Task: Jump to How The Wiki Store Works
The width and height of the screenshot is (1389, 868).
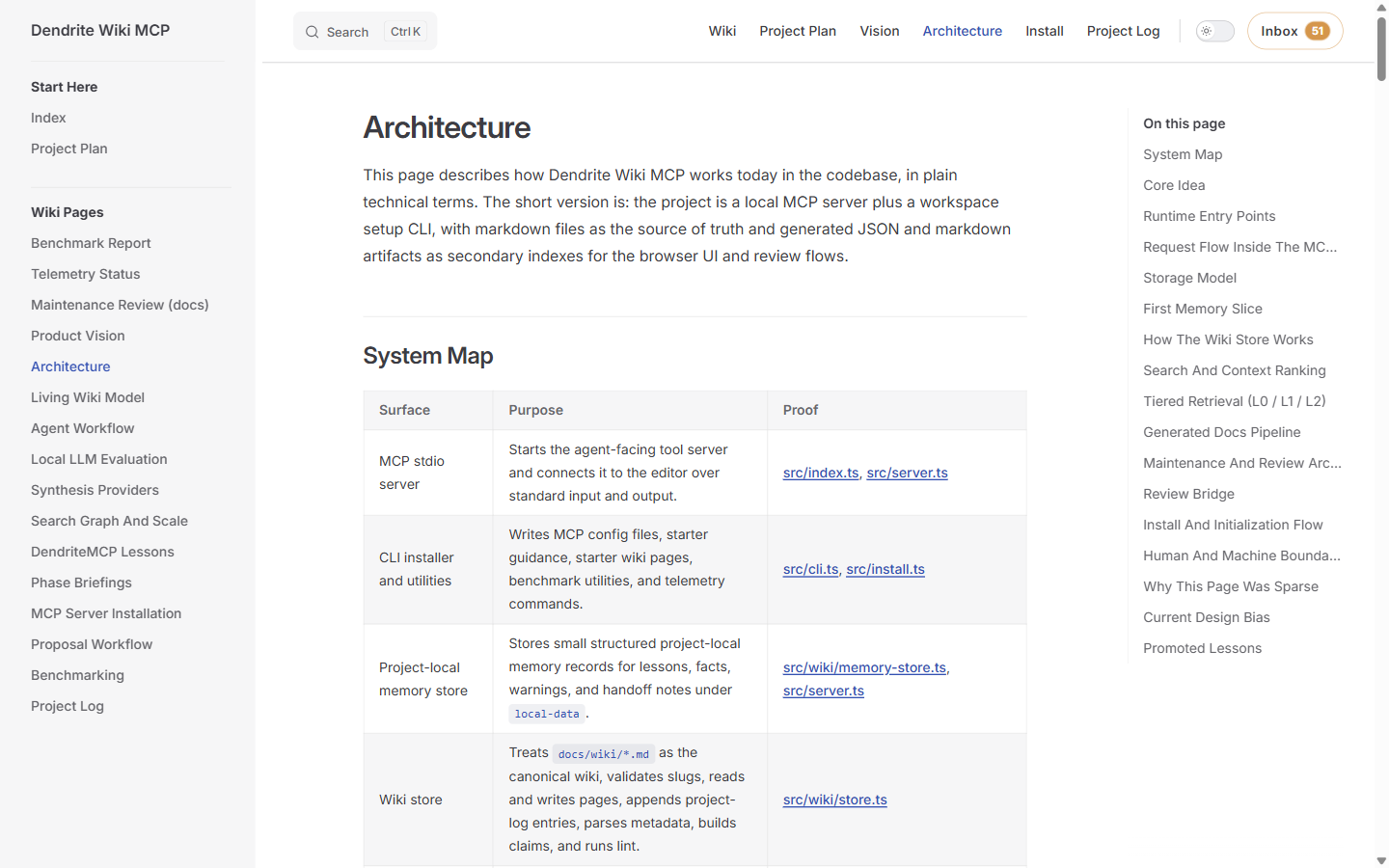Action: pyautogui.click(x=1228, y=339)
